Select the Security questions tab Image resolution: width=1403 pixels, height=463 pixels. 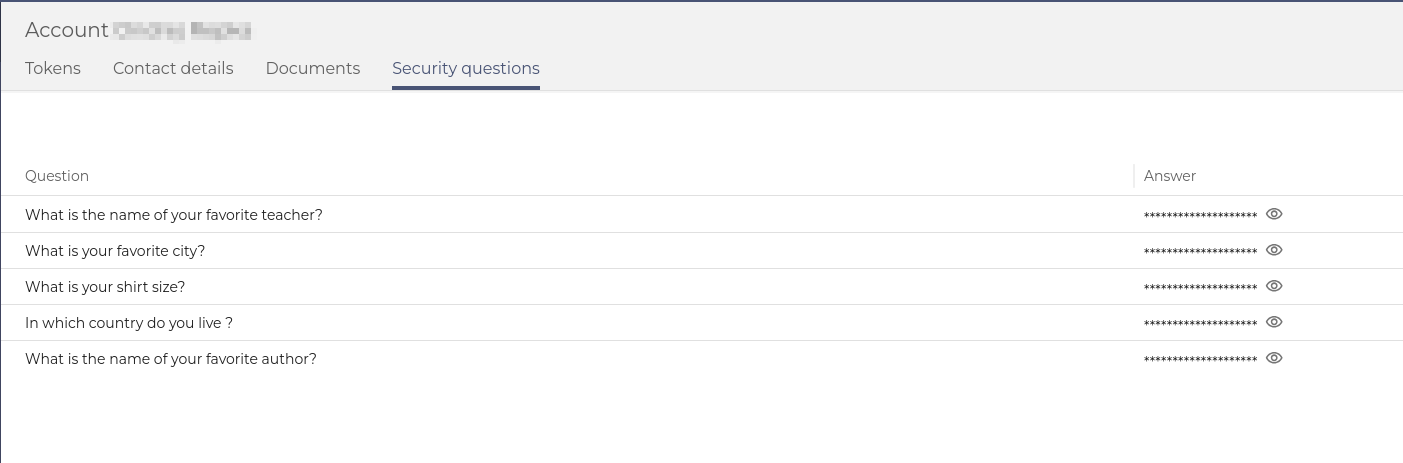[x=466, y=69]
